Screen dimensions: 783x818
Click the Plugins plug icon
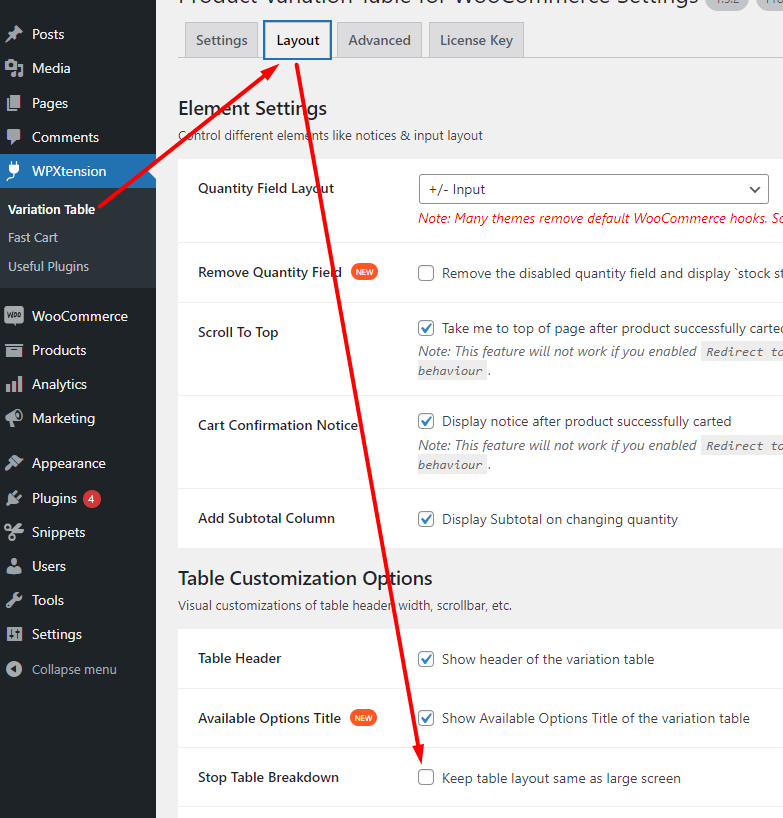(14, 498)
